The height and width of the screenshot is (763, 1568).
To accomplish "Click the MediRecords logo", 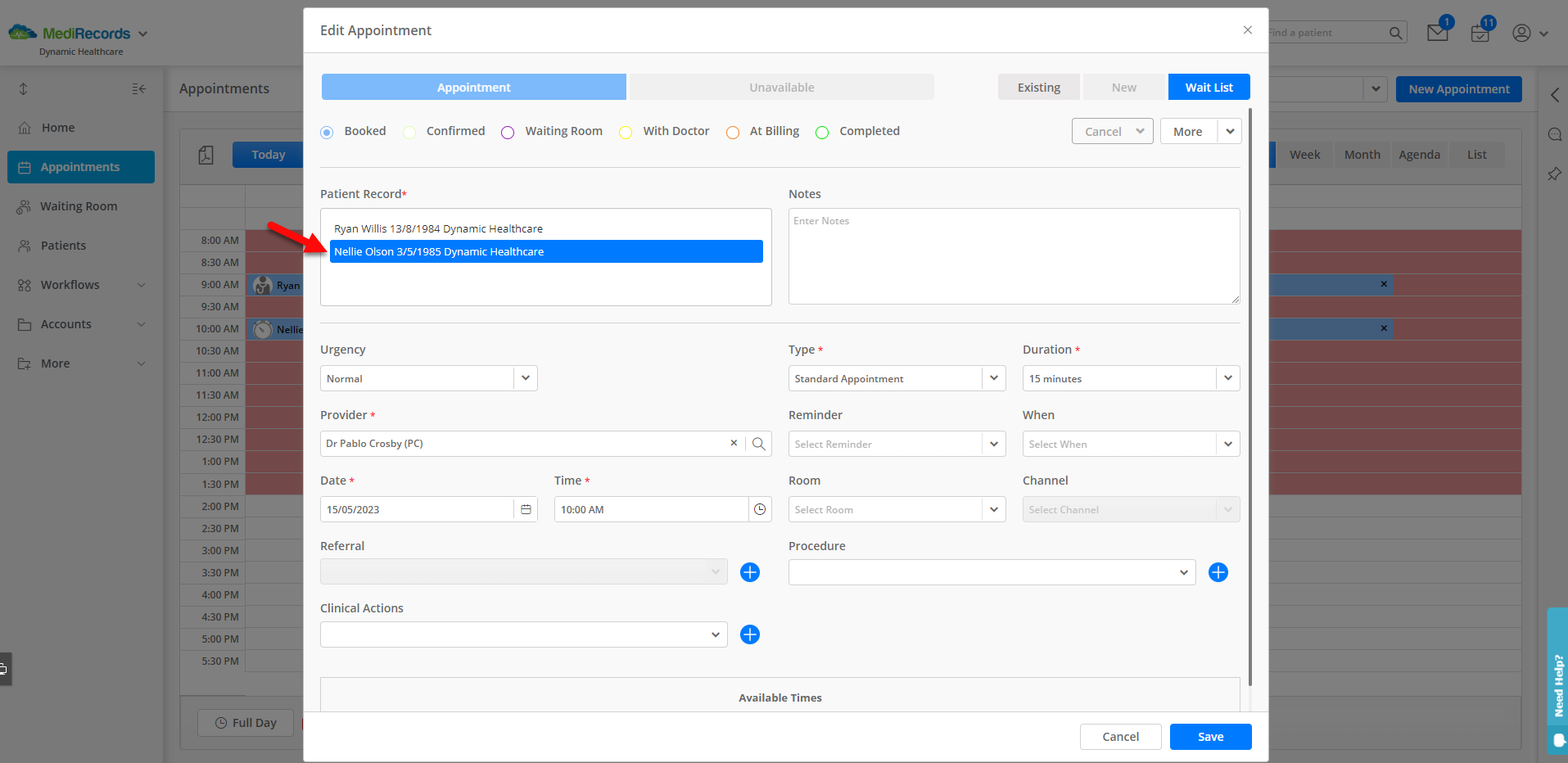I will (70, 34).
